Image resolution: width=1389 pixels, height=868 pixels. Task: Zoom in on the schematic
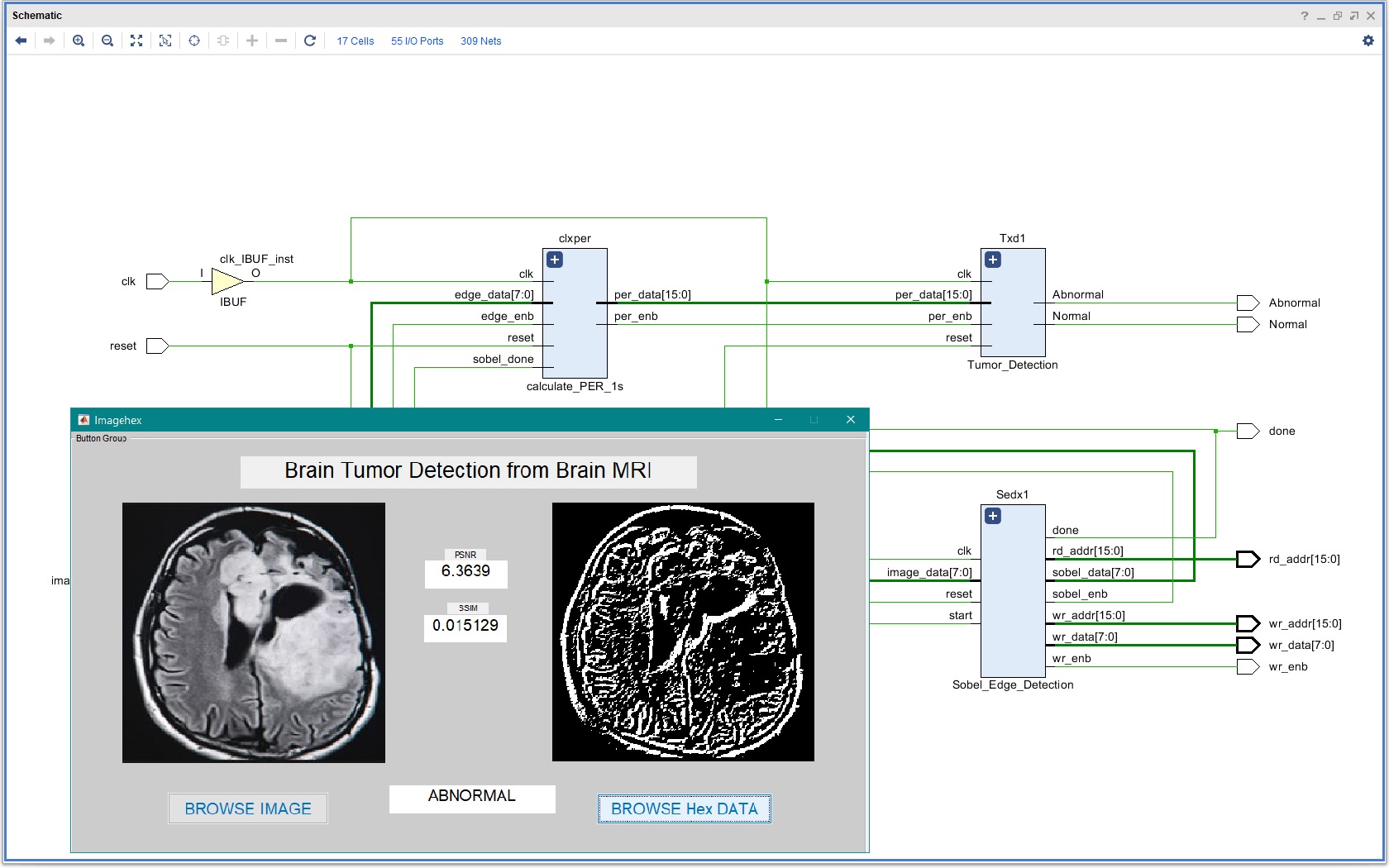pyautogui.click(x=79, y=41)
